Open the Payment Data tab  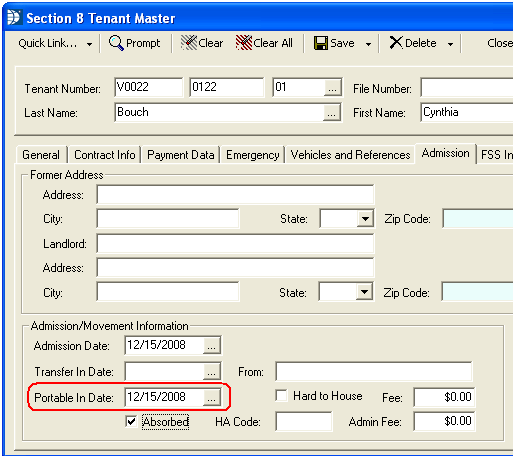(x=181, y=155)
